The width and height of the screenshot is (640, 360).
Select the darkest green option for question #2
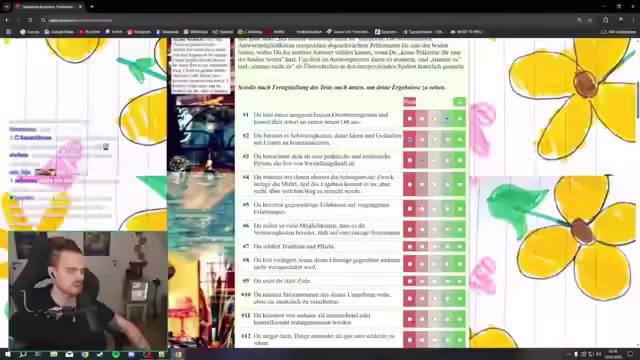tap(460, 140)
